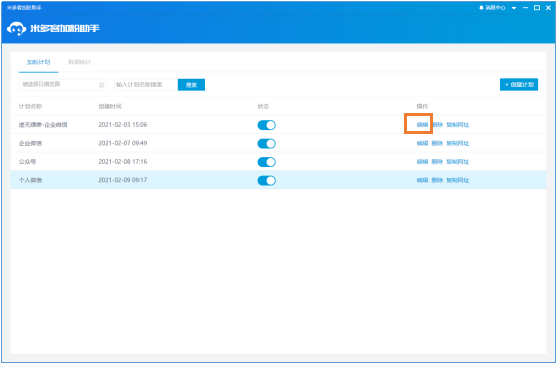Maximize the application window
The width and height of the screenshot is (560, 365).
click(537, 8)
